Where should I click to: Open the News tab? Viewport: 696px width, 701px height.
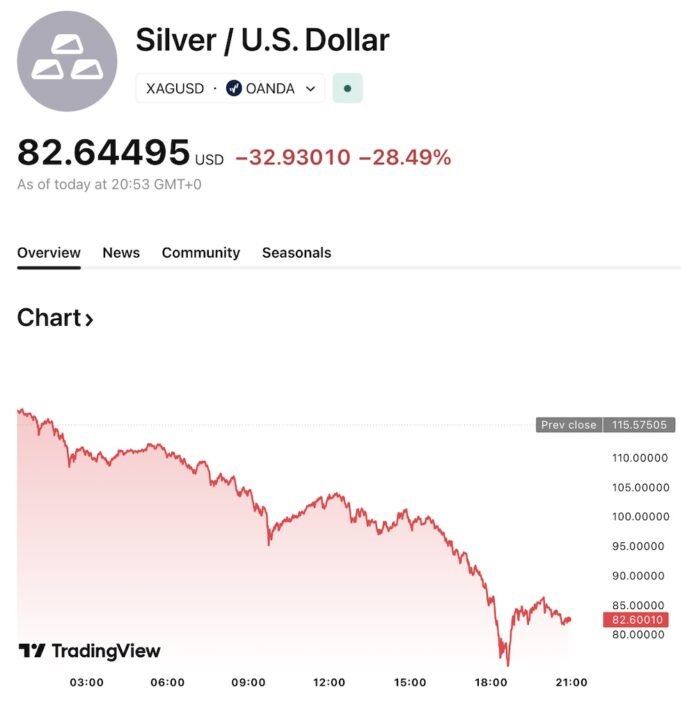121,253
